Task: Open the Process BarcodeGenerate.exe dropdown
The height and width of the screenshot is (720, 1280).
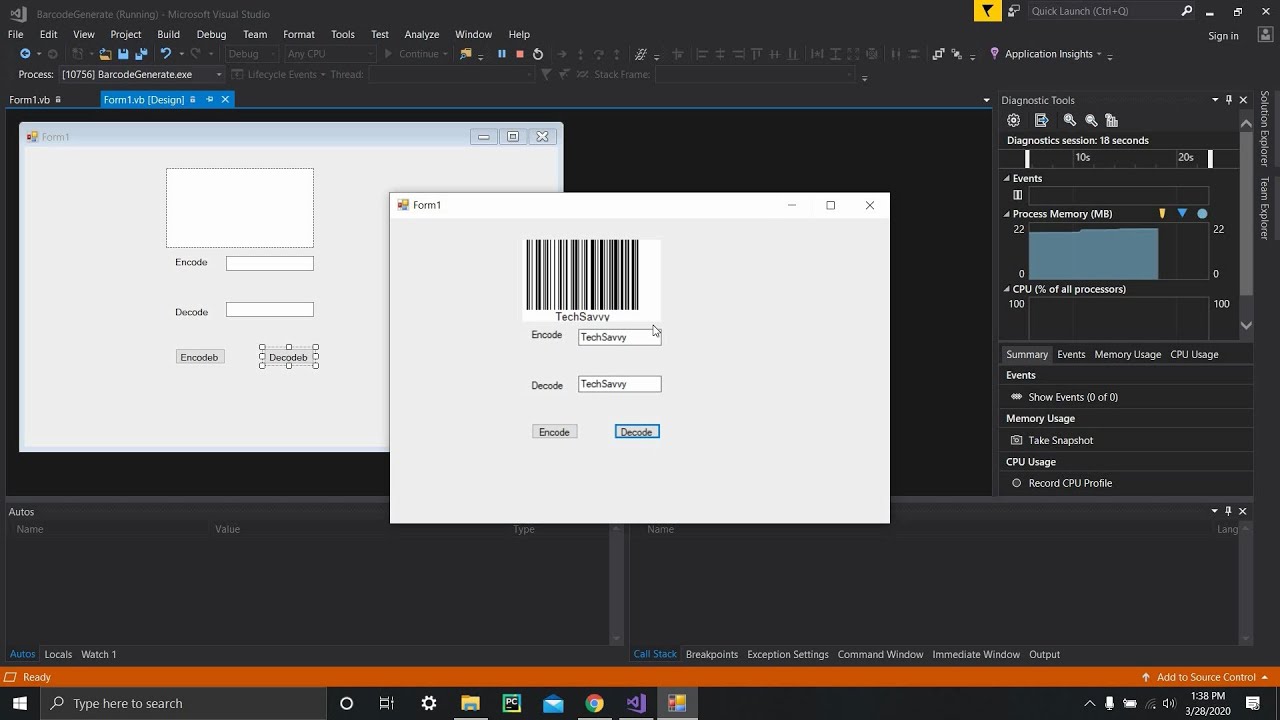Action: (x=142, y=74)
